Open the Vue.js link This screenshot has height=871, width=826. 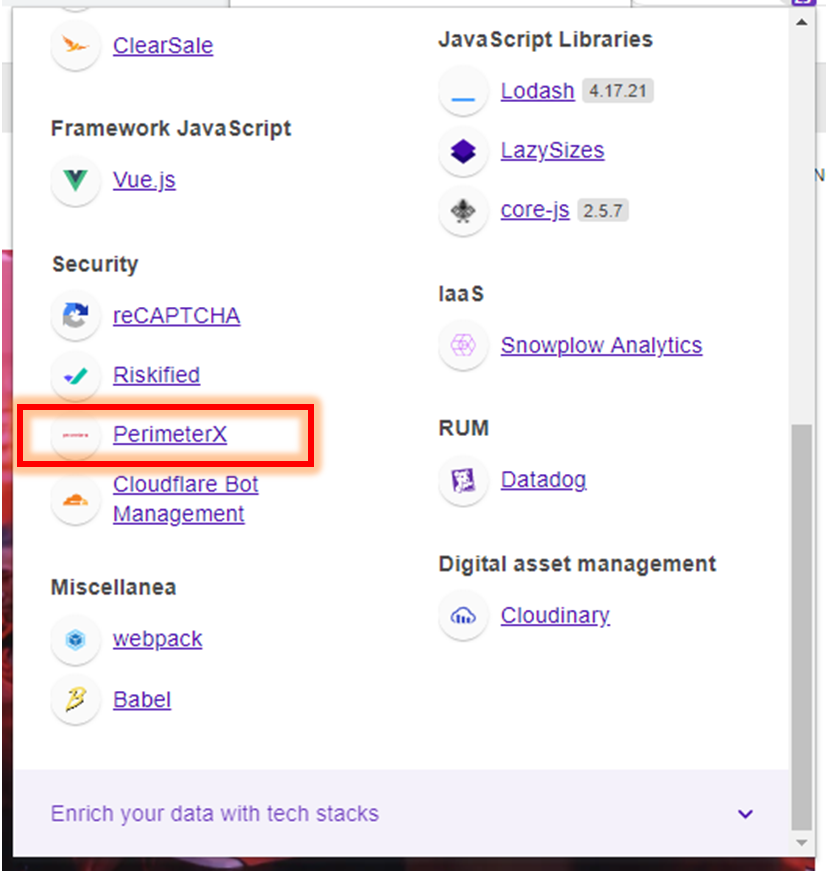[x=144, y=180]
